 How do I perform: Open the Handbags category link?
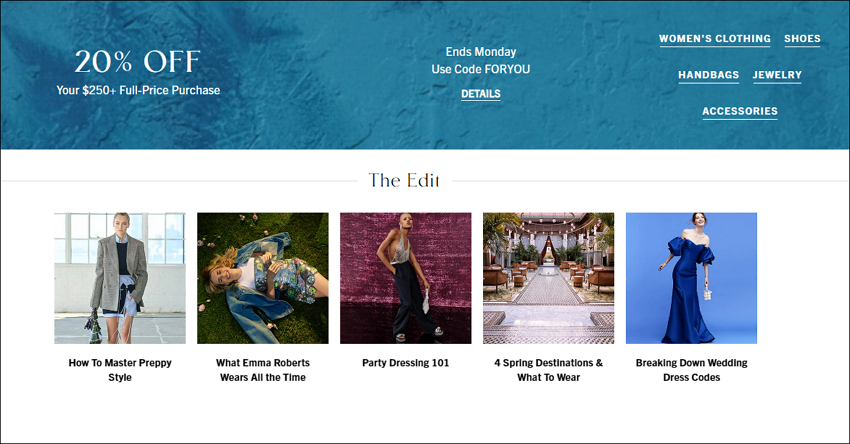coord(709,75)
